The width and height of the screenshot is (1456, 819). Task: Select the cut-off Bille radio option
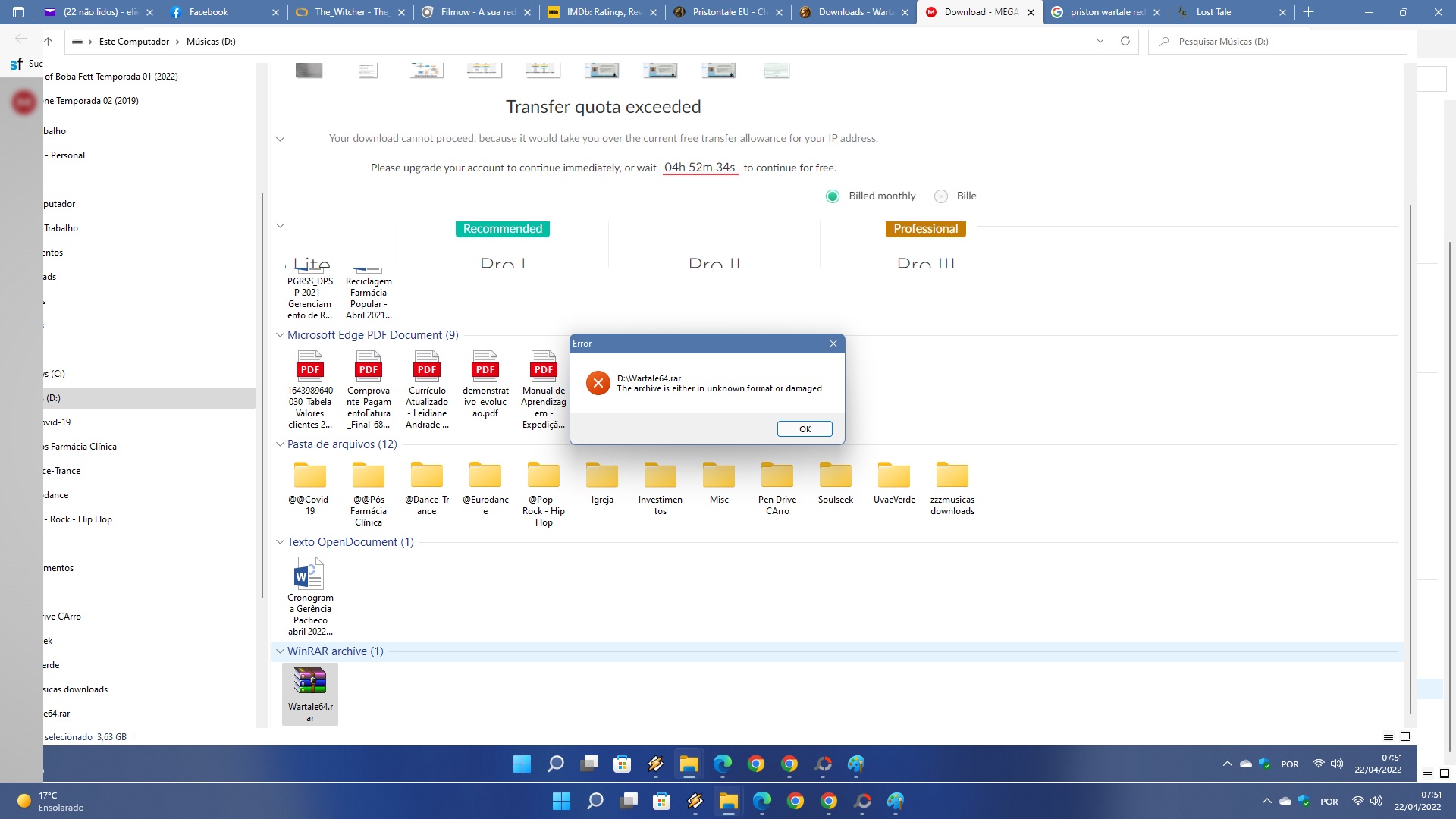click(941, 196)
